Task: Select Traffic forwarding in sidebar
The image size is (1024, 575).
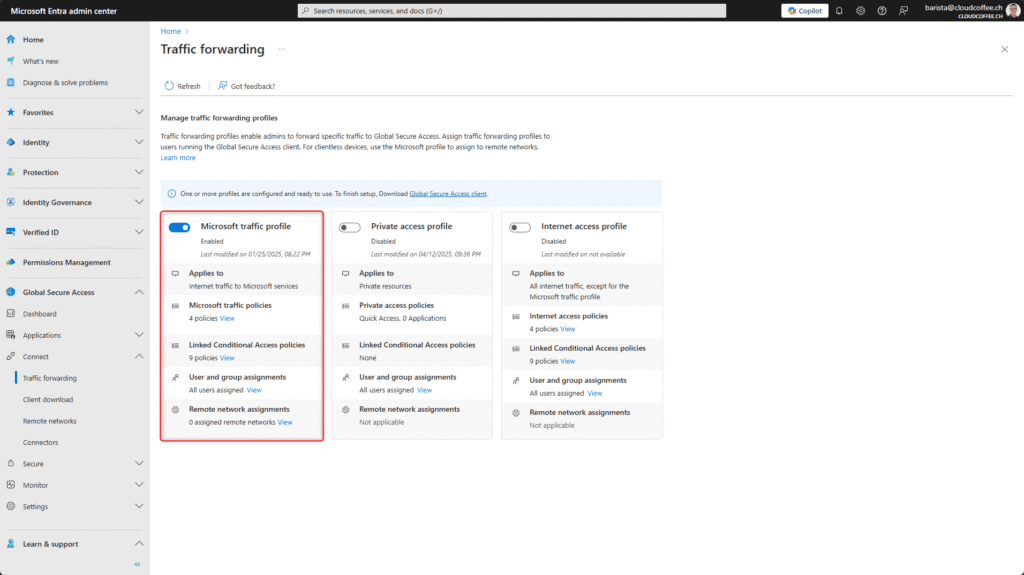Action: [50, 378]
